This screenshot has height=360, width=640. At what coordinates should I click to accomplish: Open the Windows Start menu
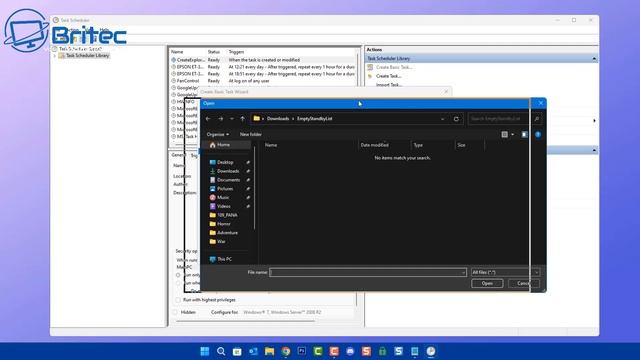205,351
